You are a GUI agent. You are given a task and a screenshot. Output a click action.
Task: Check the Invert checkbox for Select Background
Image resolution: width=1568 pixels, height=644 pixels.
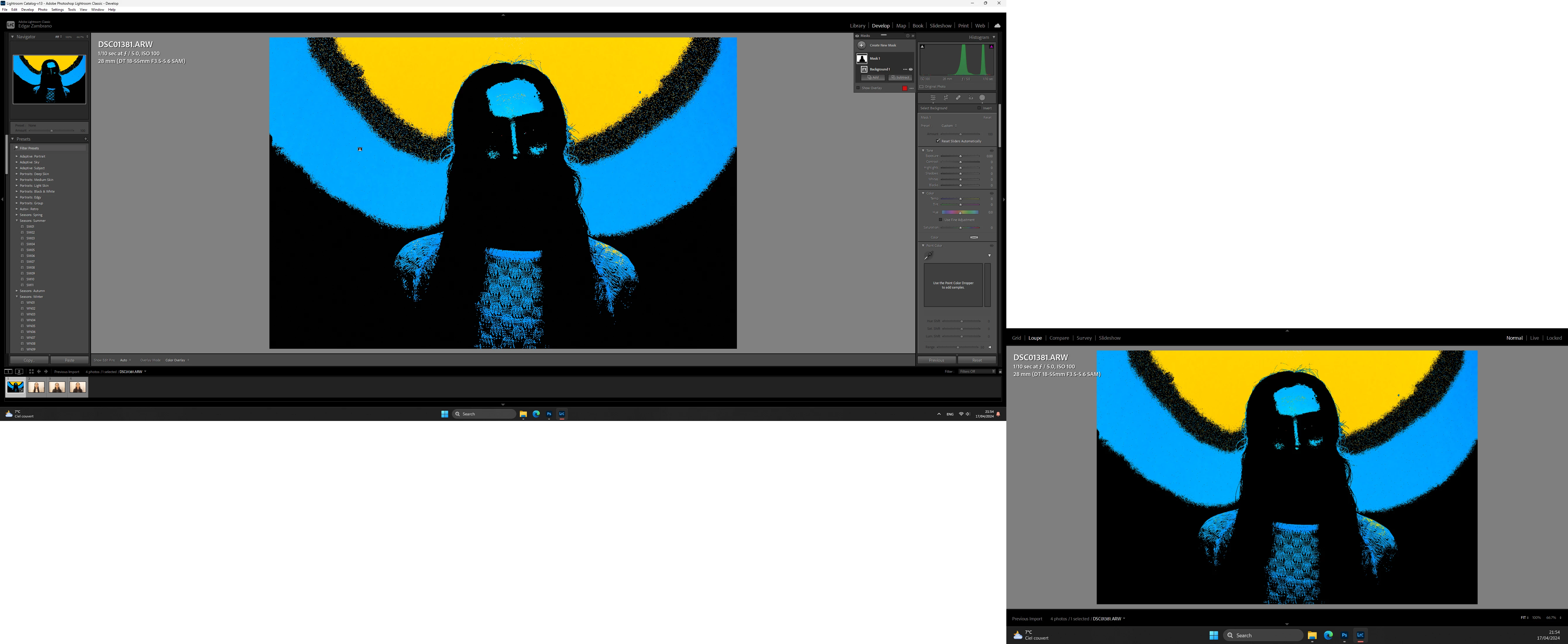979,108
